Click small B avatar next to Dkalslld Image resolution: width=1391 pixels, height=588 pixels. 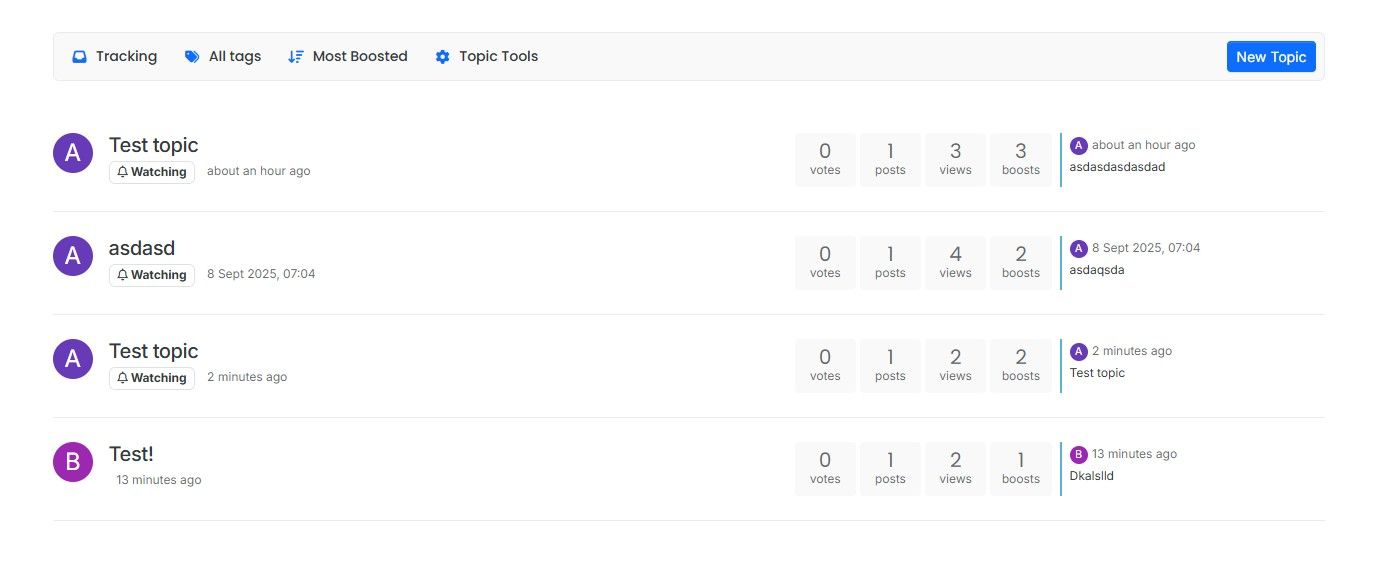click(1078, 455)
